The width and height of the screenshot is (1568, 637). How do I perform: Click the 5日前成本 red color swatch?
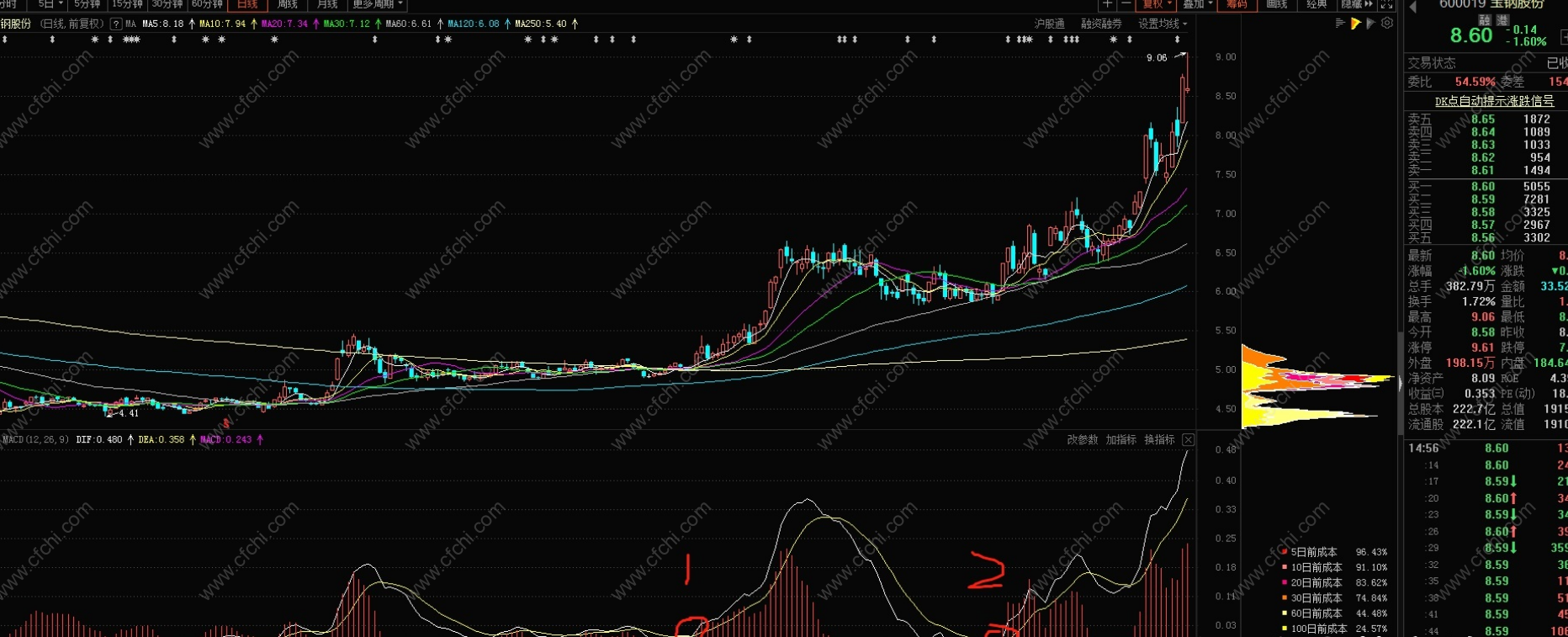[x=1284, y=552]
